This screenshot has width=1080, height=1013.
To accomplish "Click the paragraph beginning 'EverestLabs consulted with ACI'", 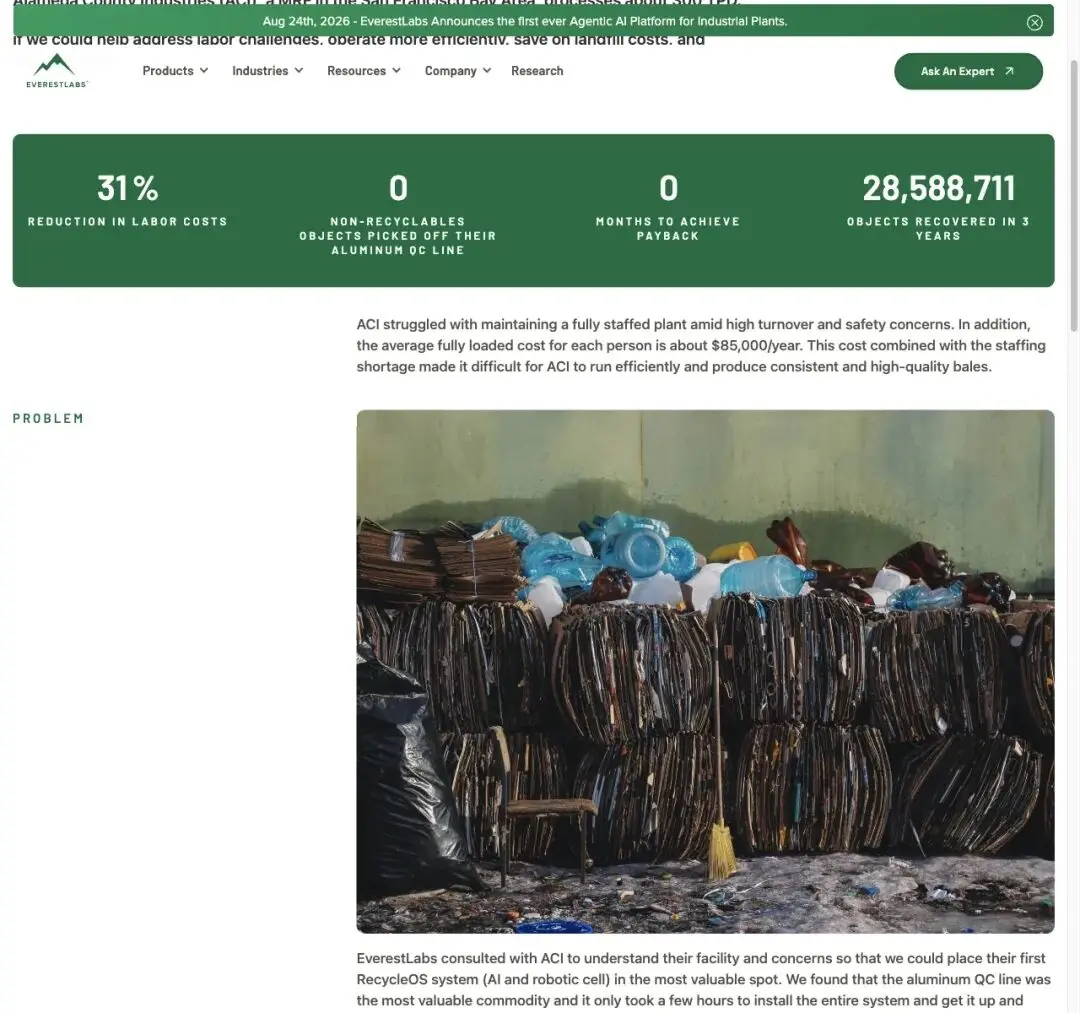I will [x=704, y=979].
